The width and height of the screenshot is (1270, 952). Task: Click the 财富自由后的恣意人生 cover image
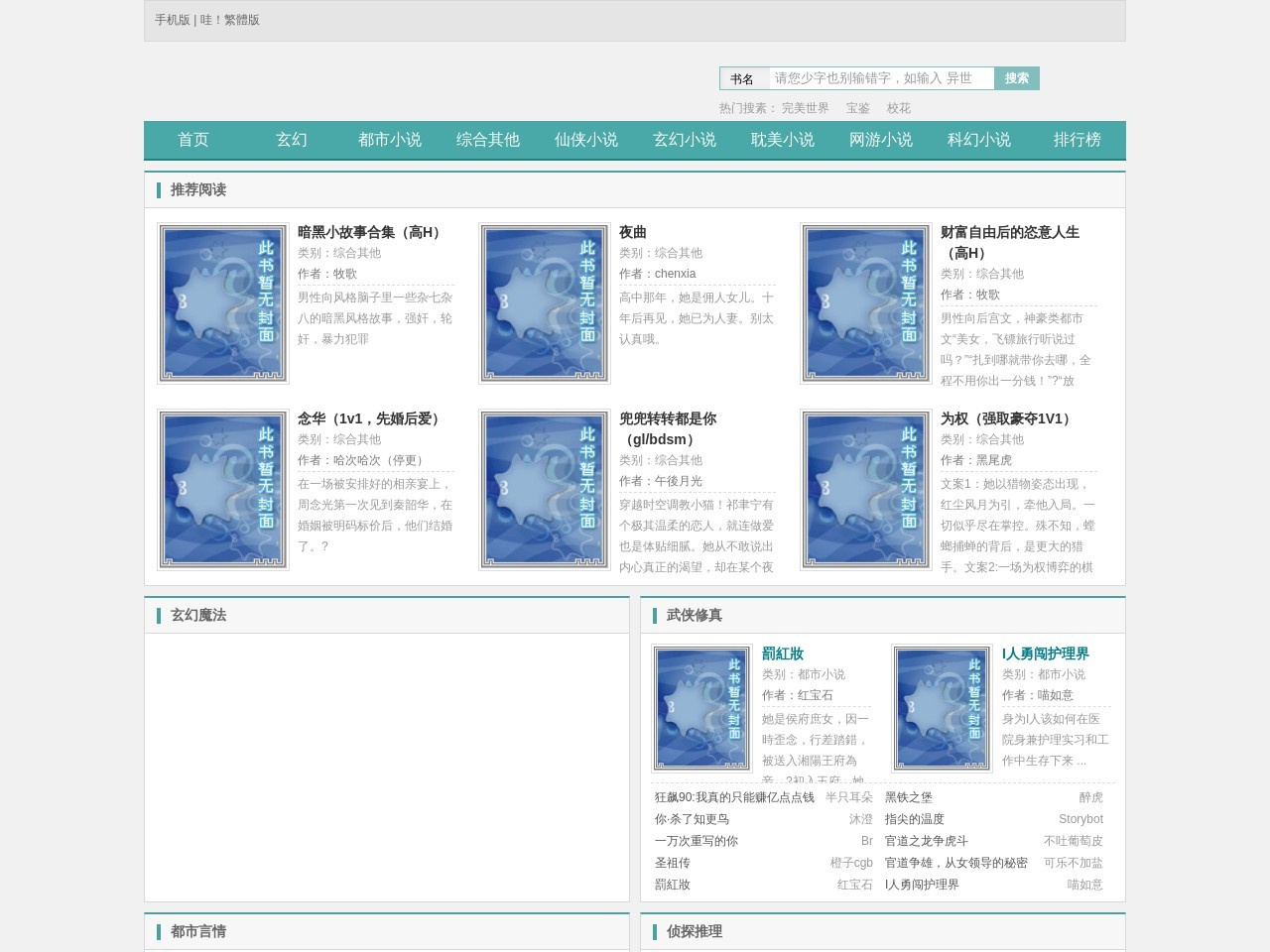(865, 303)
